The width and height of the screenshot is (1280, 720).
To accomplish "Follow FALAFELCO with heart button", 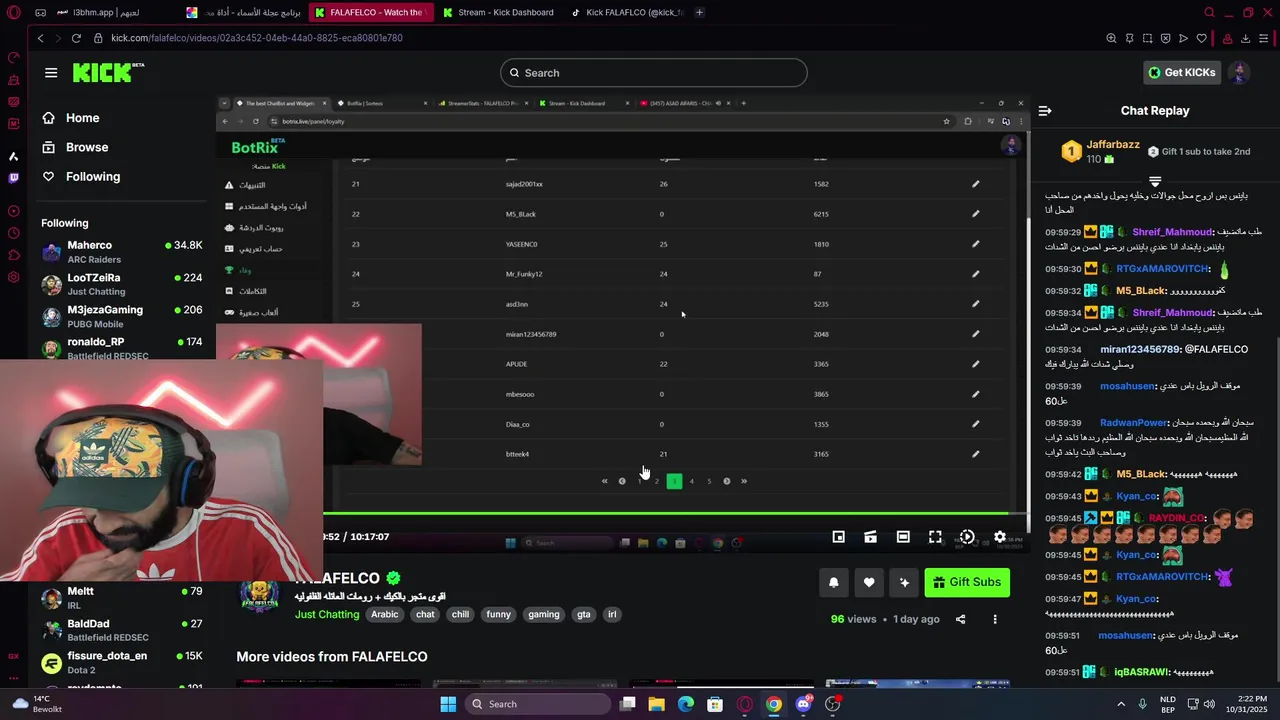I will coord(869,582).
